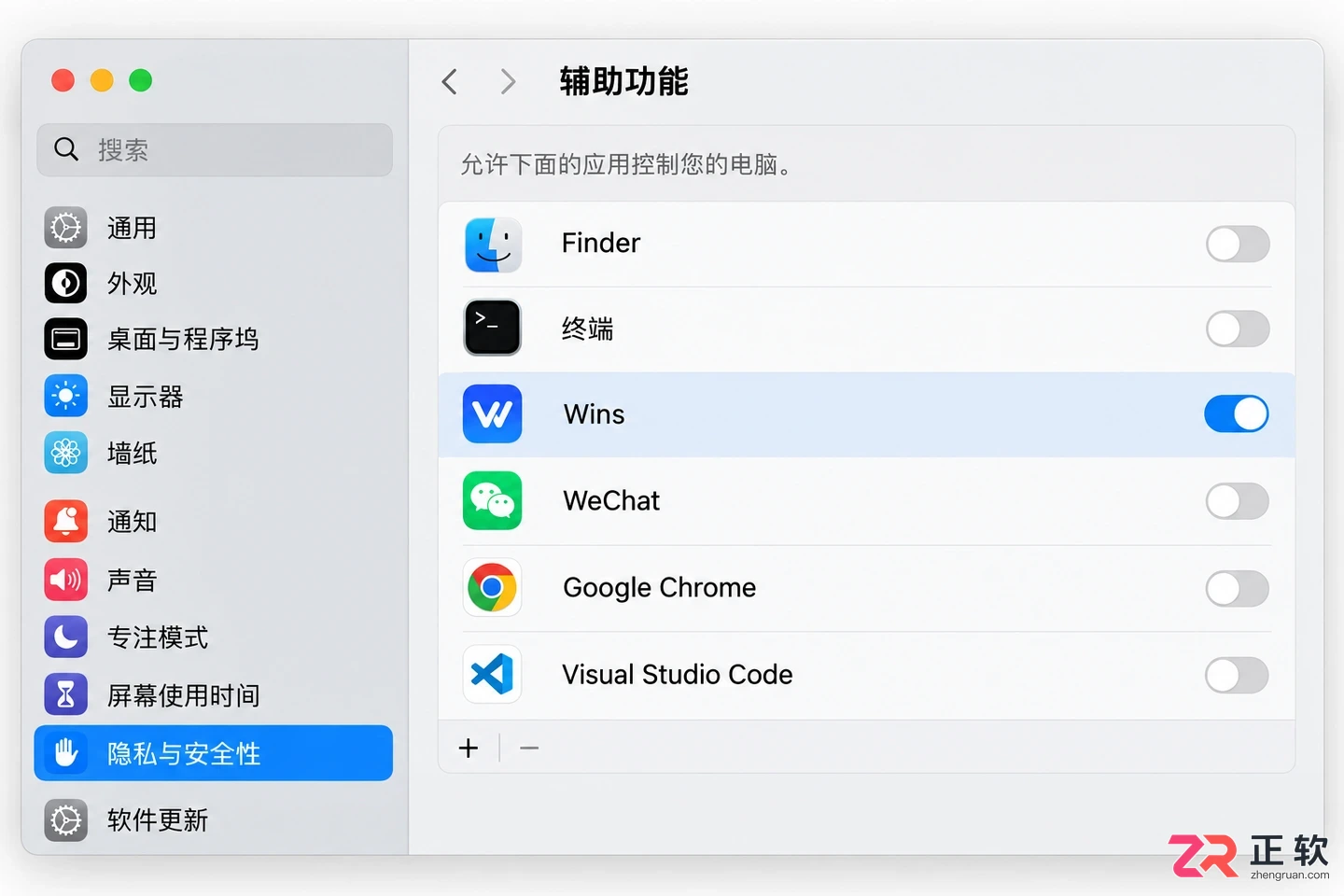Enable accessibility toggle for Finder
The image size is (1344, 896).
point(1238,245)
